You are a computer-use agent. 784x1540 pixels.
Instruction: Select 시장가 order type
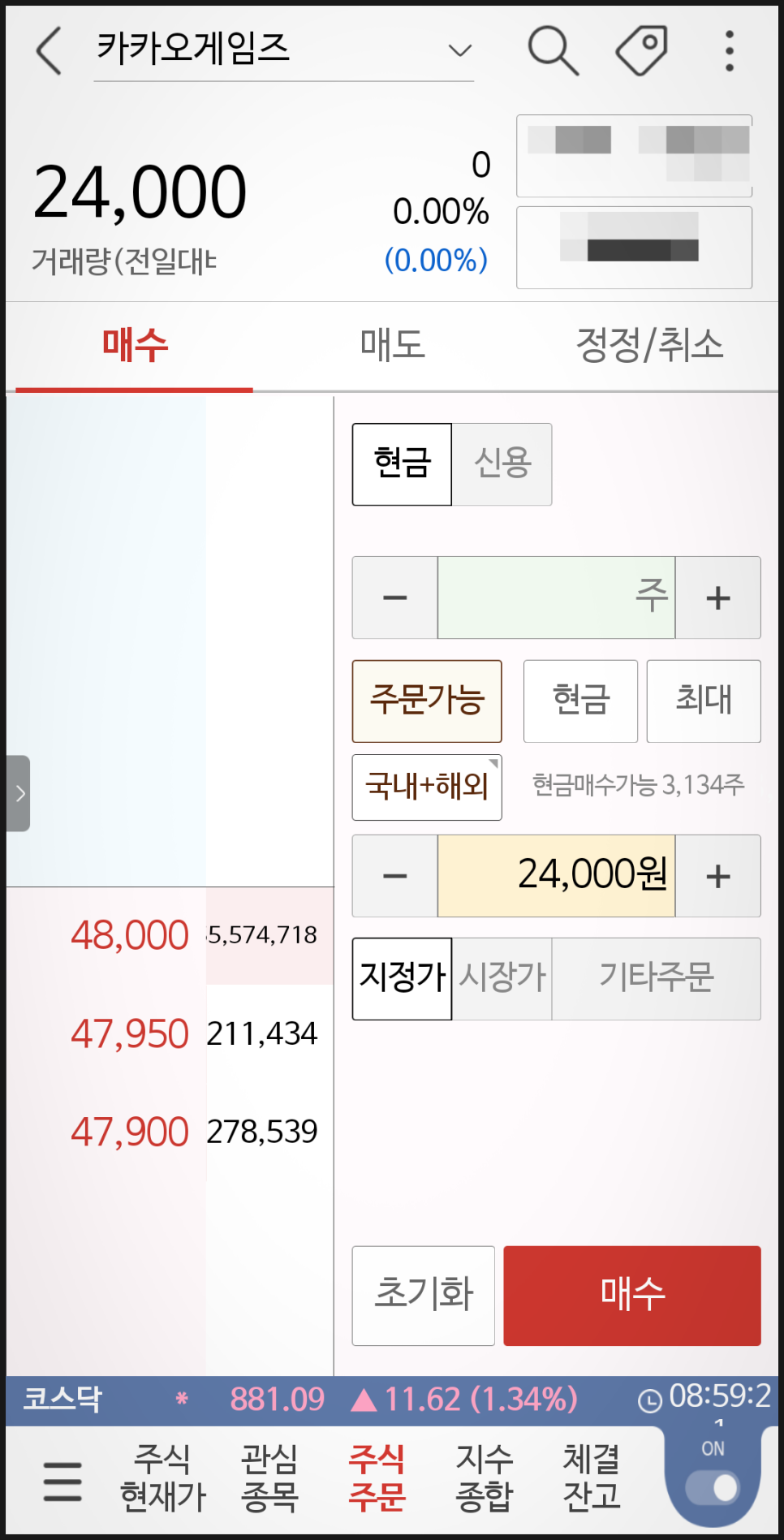(x=502, y=978)
